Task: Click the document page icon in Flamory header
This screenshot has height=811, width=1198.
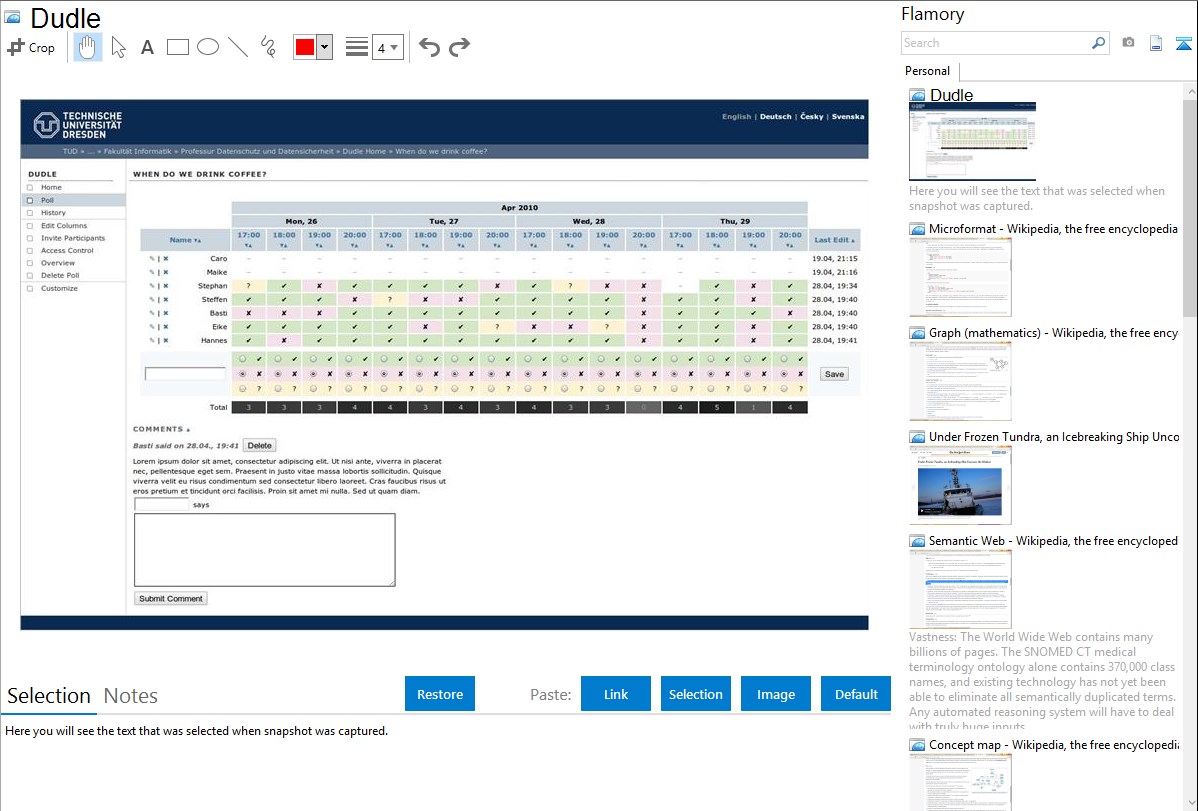Action: pyautogui.click(x=1156, y=43)
